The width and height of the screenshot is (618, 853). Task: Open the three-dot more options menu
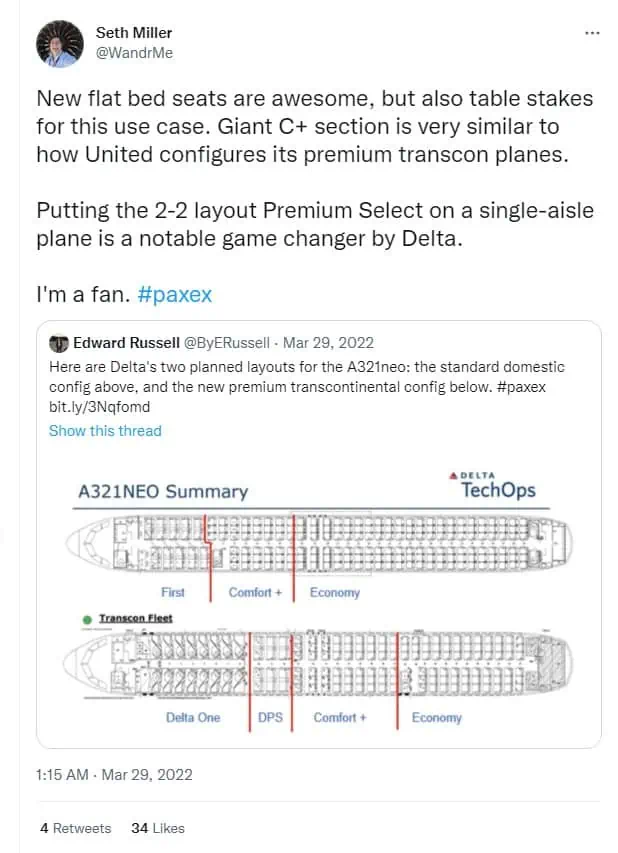click(x=592, y=33)
